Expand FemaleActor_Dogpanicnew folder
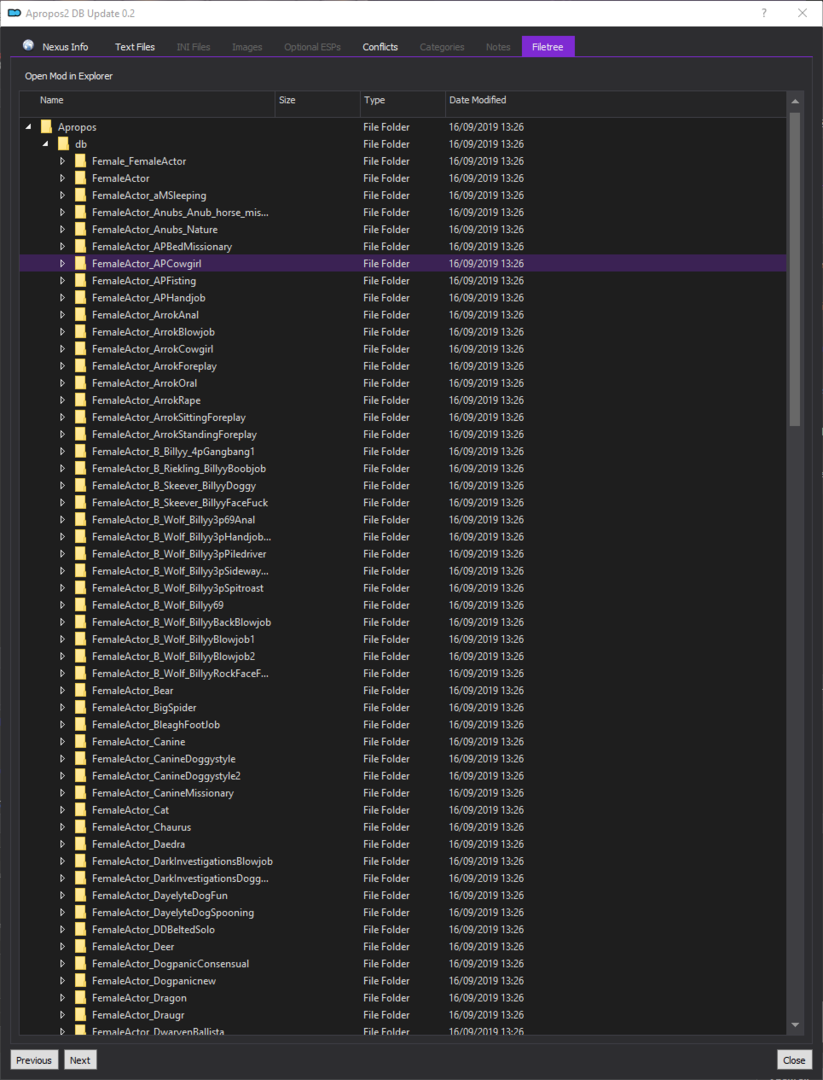The height and width of the screenshot is (1080, 823). click(62, 981)
